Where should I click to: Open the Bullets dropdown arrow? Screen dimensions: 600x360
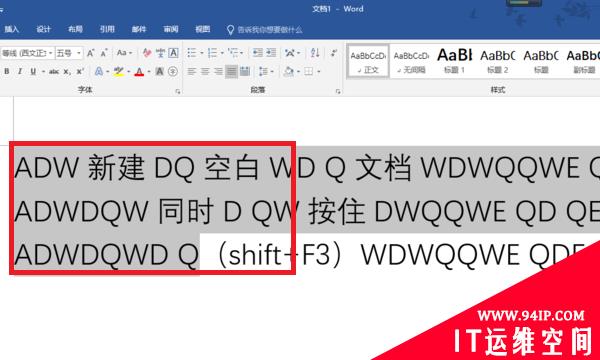(201, 53)
